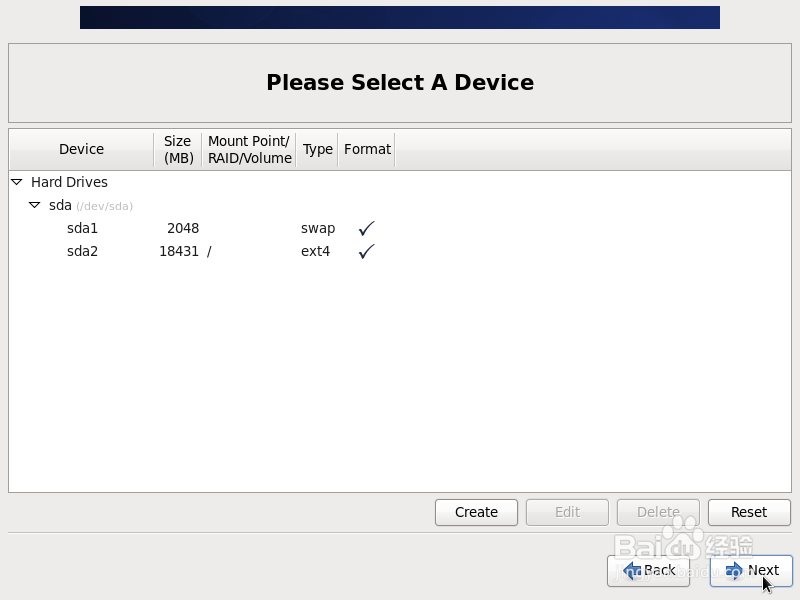Toggle the format checkmark for sda1
This screenshot has width=800, height=600.
coord(366,228)
